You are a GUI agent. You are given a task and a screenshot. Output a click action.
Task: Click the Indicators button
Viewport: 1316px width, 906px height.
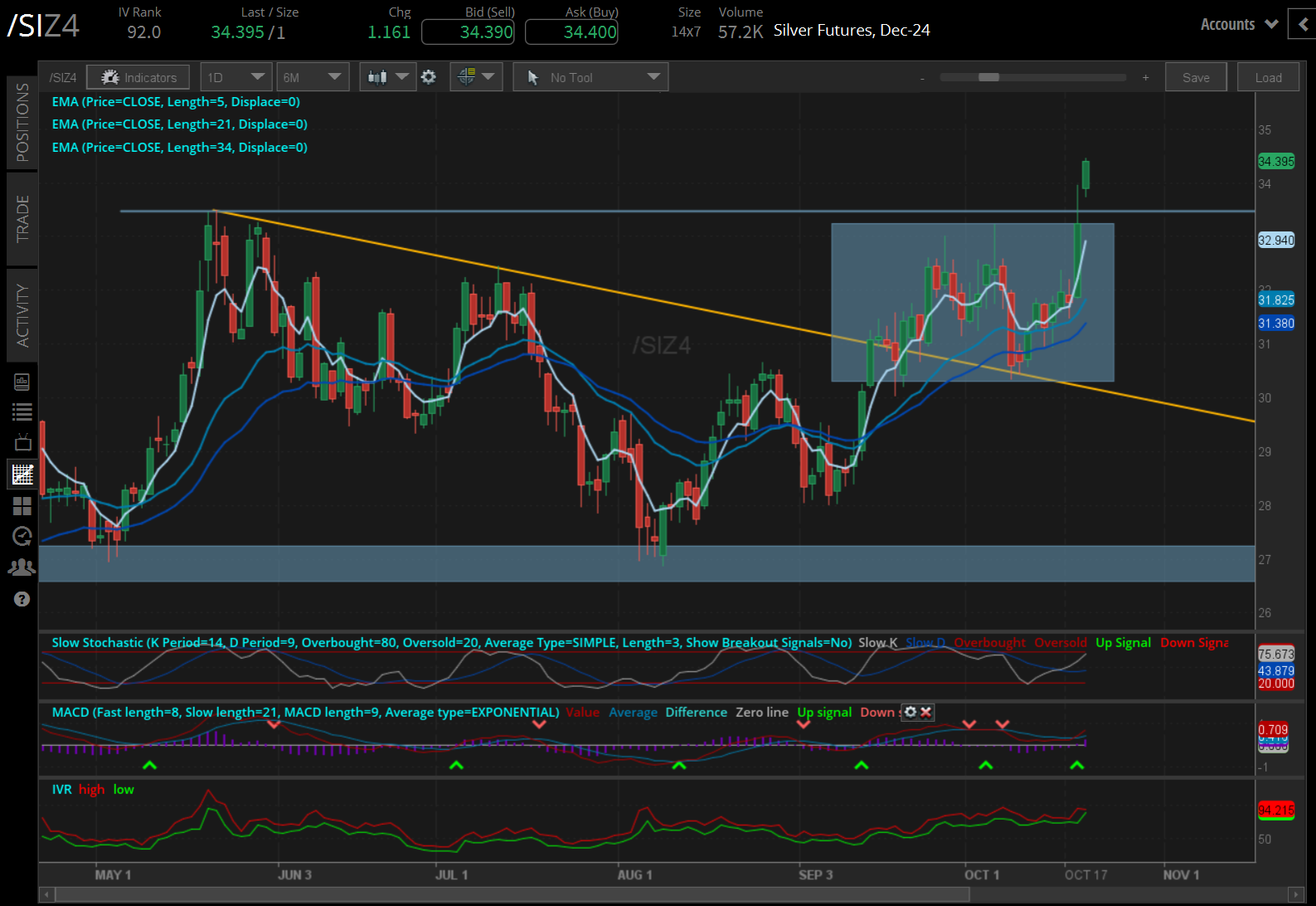(x=138, y=77)
